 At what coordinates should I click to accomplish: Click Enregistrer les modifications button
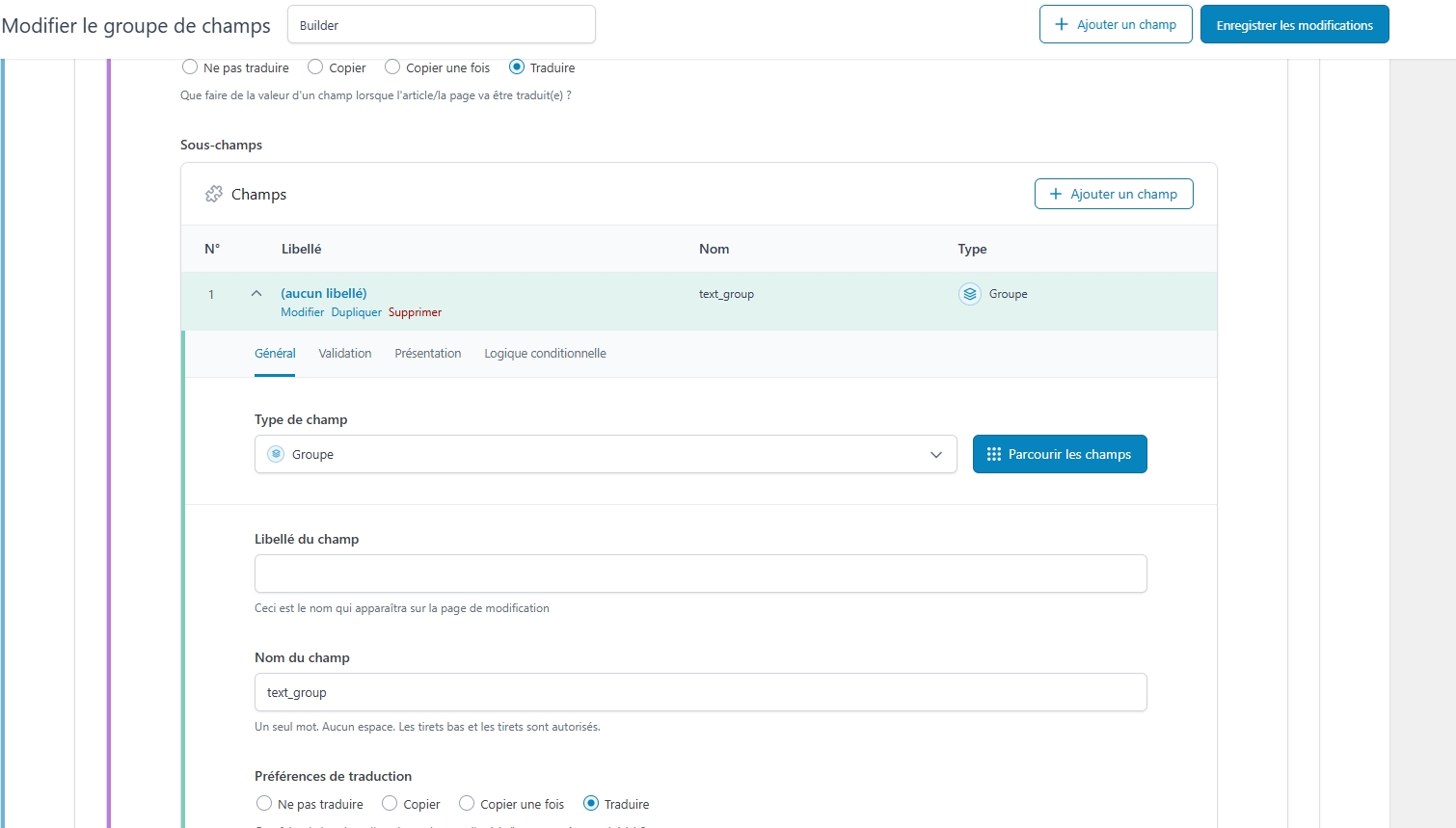1294,25
